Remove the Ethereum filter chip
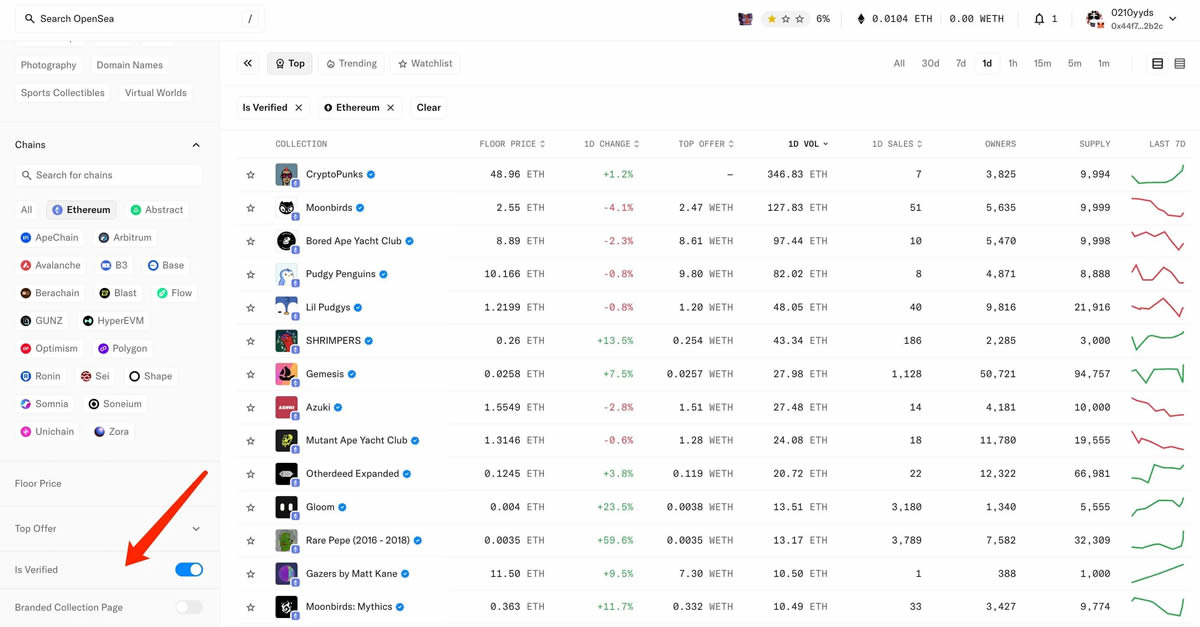 tap(390, 107)
